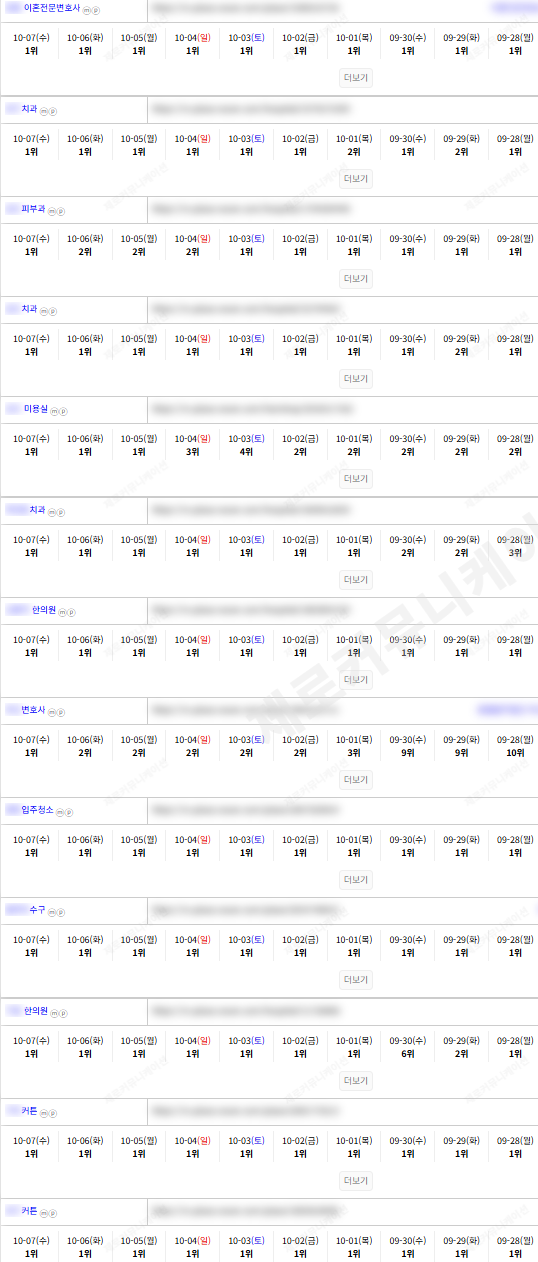Click the m icon beside 이혼전문변호사
Screen dimensions: 538x1262
point(86,10)
